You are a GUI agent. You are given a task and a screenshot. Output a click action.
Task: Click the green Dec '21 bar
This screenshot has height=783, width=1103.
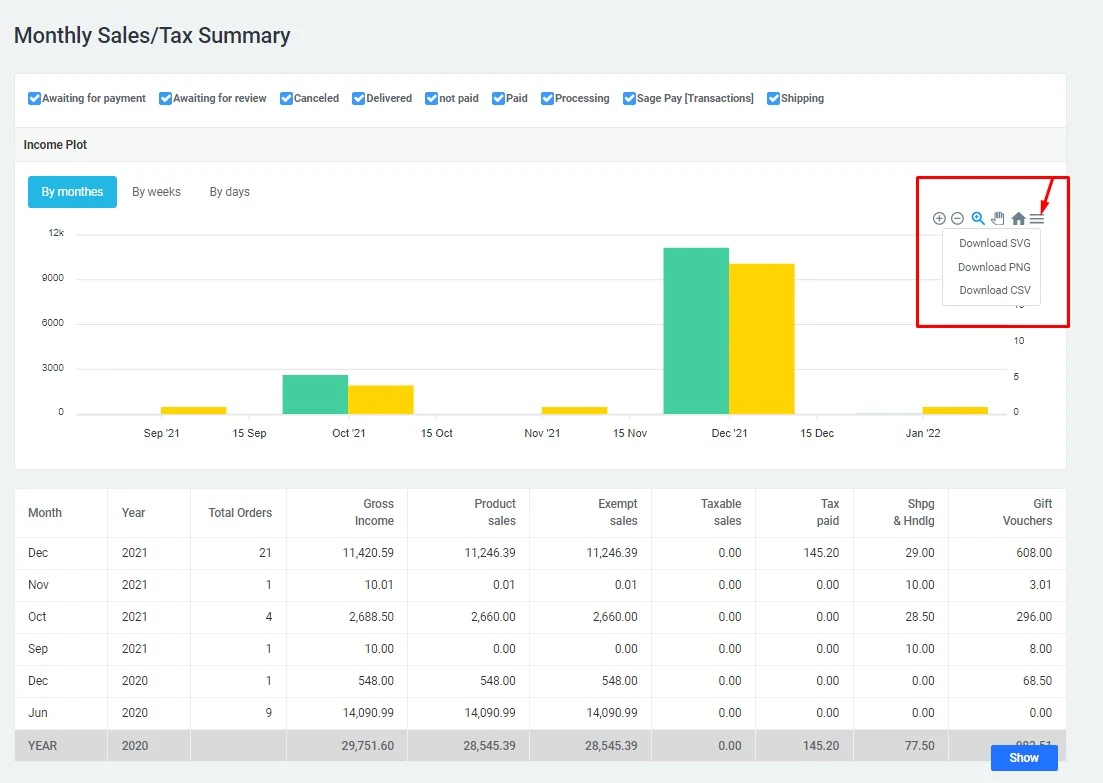click(695, 330)
